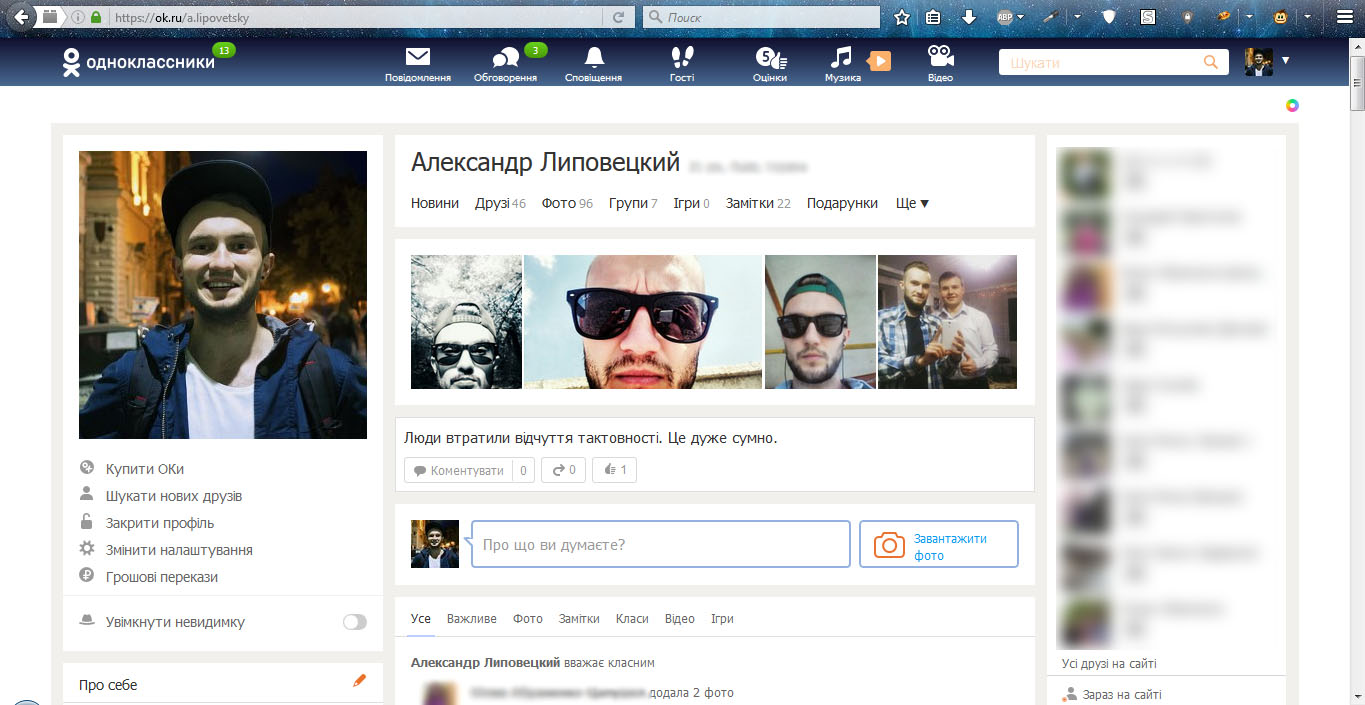
Task: Open the Гості guests section
Action: (681, 57)
